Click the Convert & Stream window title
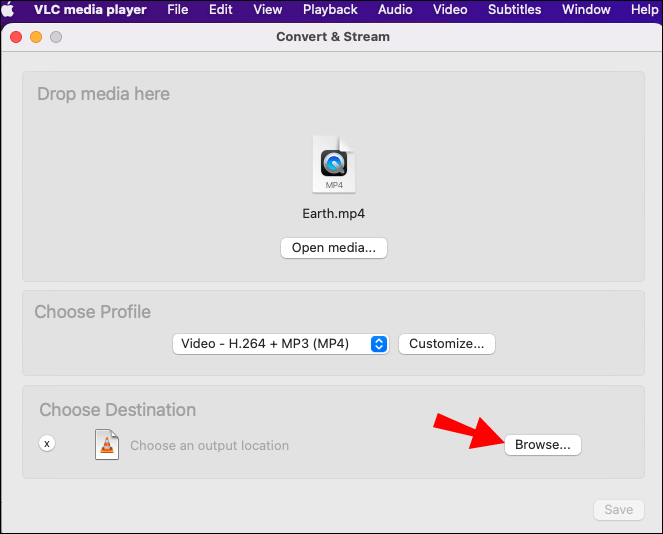 pos(333,37)
